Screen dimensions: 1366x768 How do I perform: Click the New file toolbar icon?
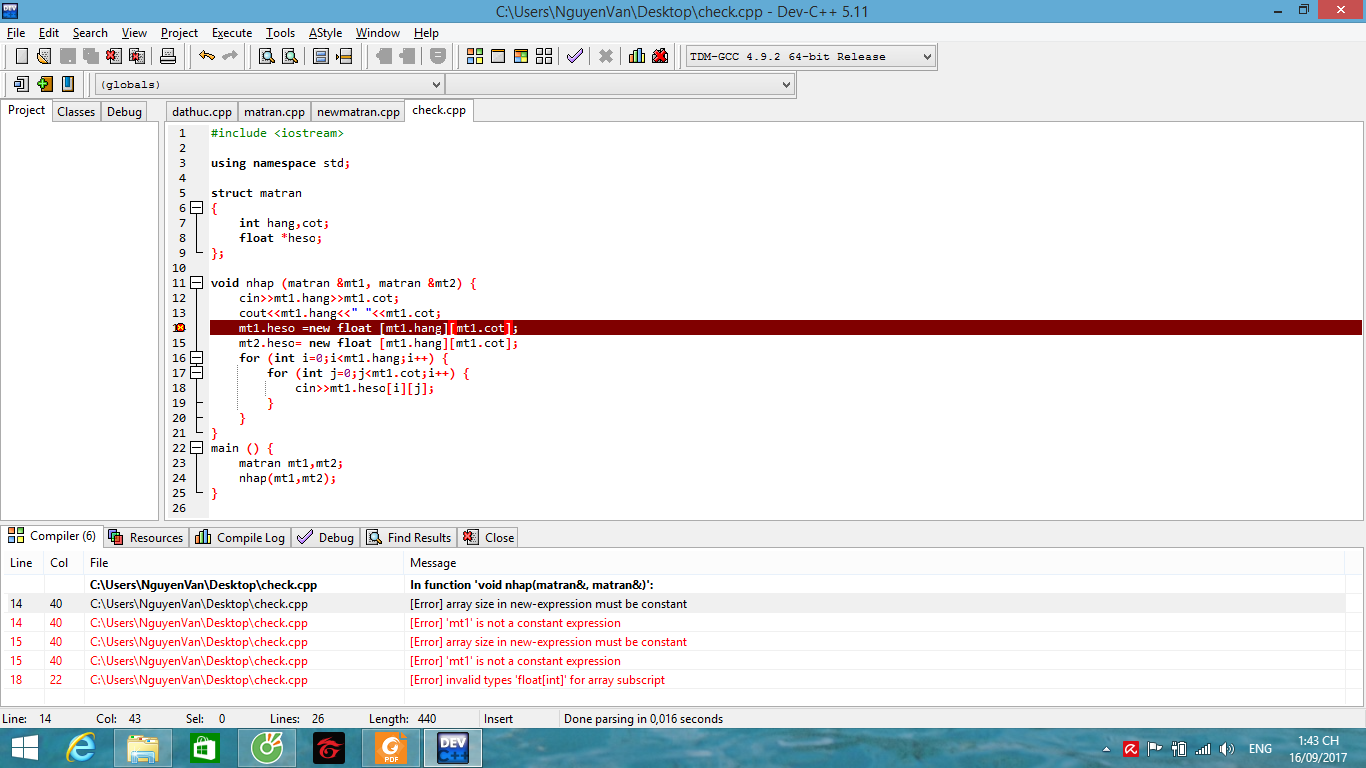coord(21,56)
